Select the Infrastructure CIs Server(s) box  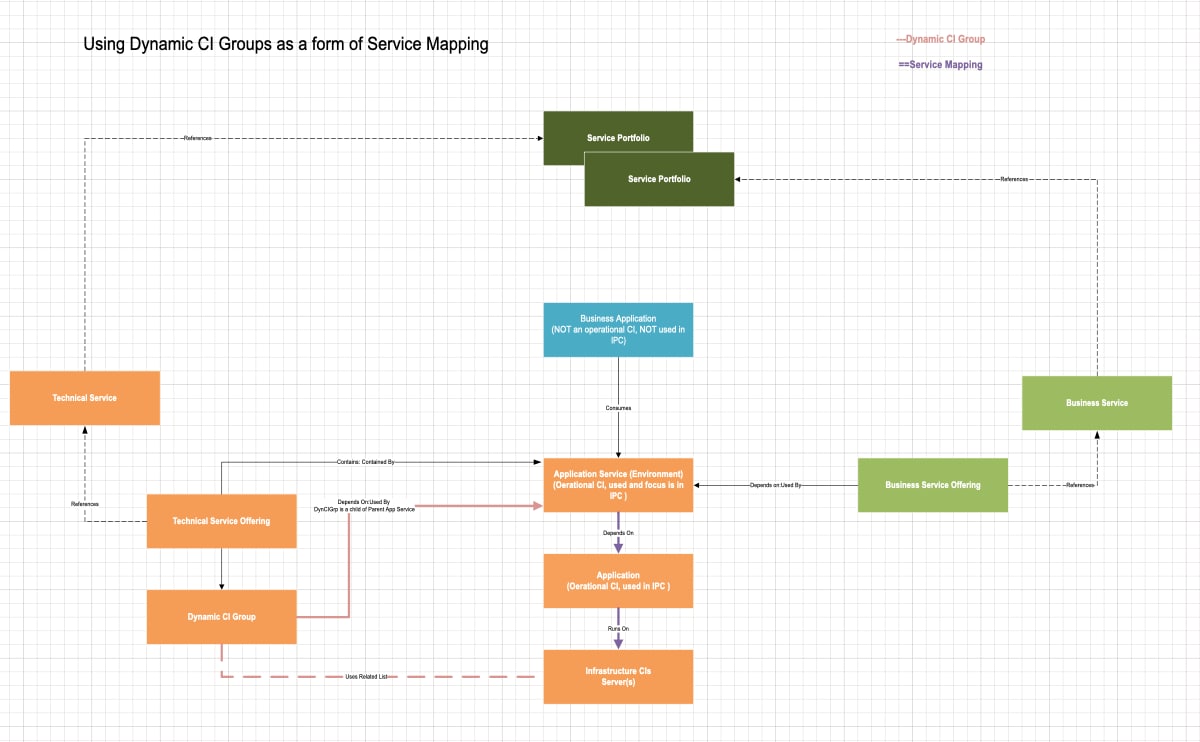[618, 676]
